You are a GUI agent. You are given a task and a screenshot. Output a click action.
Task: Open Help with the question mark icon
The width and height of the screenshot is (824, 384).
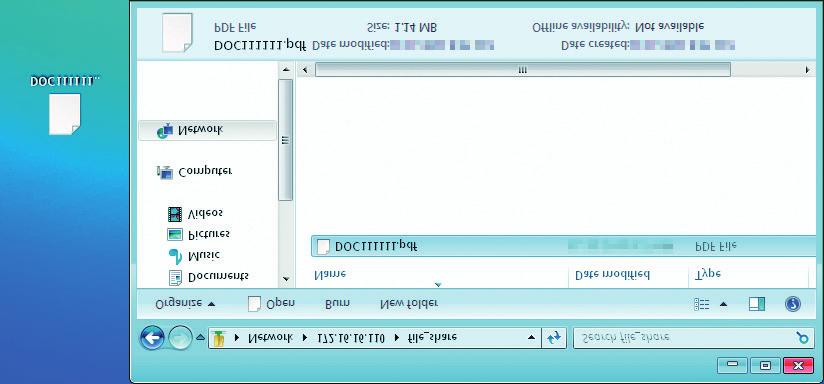(792, 304)
